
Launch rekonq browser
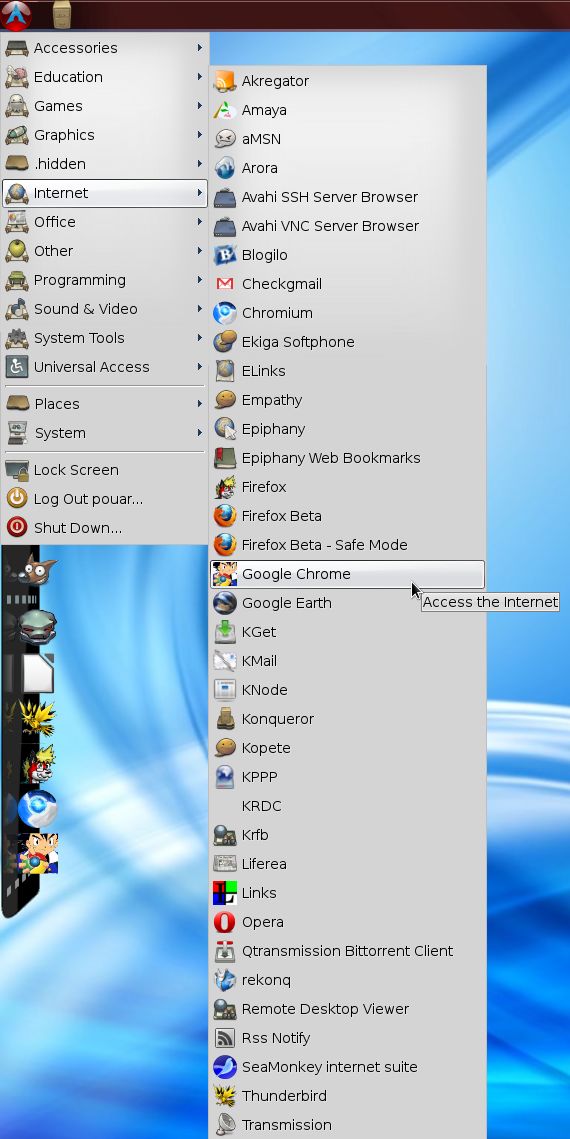tap(347, 980)
